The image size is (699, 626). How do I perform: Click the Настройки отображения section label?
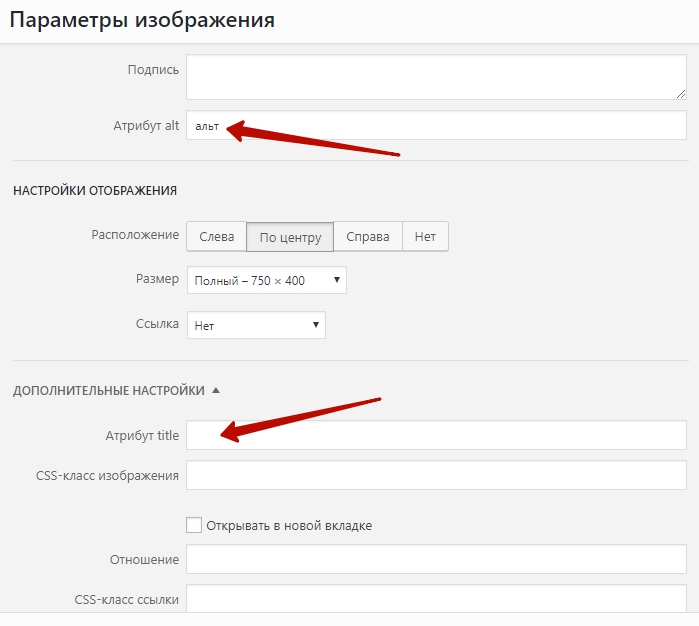[95, 191]
